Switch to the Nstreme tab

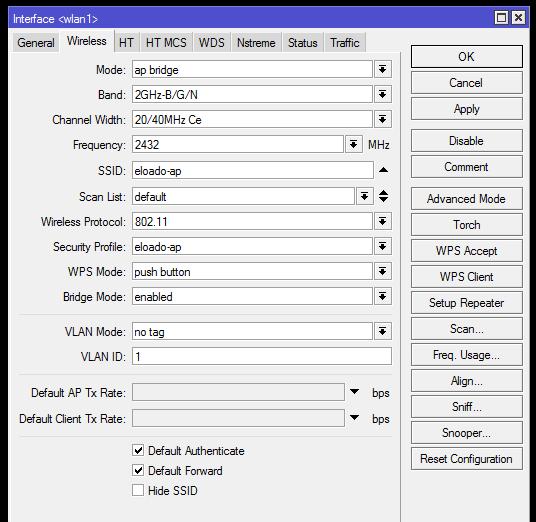coord(256,43)
